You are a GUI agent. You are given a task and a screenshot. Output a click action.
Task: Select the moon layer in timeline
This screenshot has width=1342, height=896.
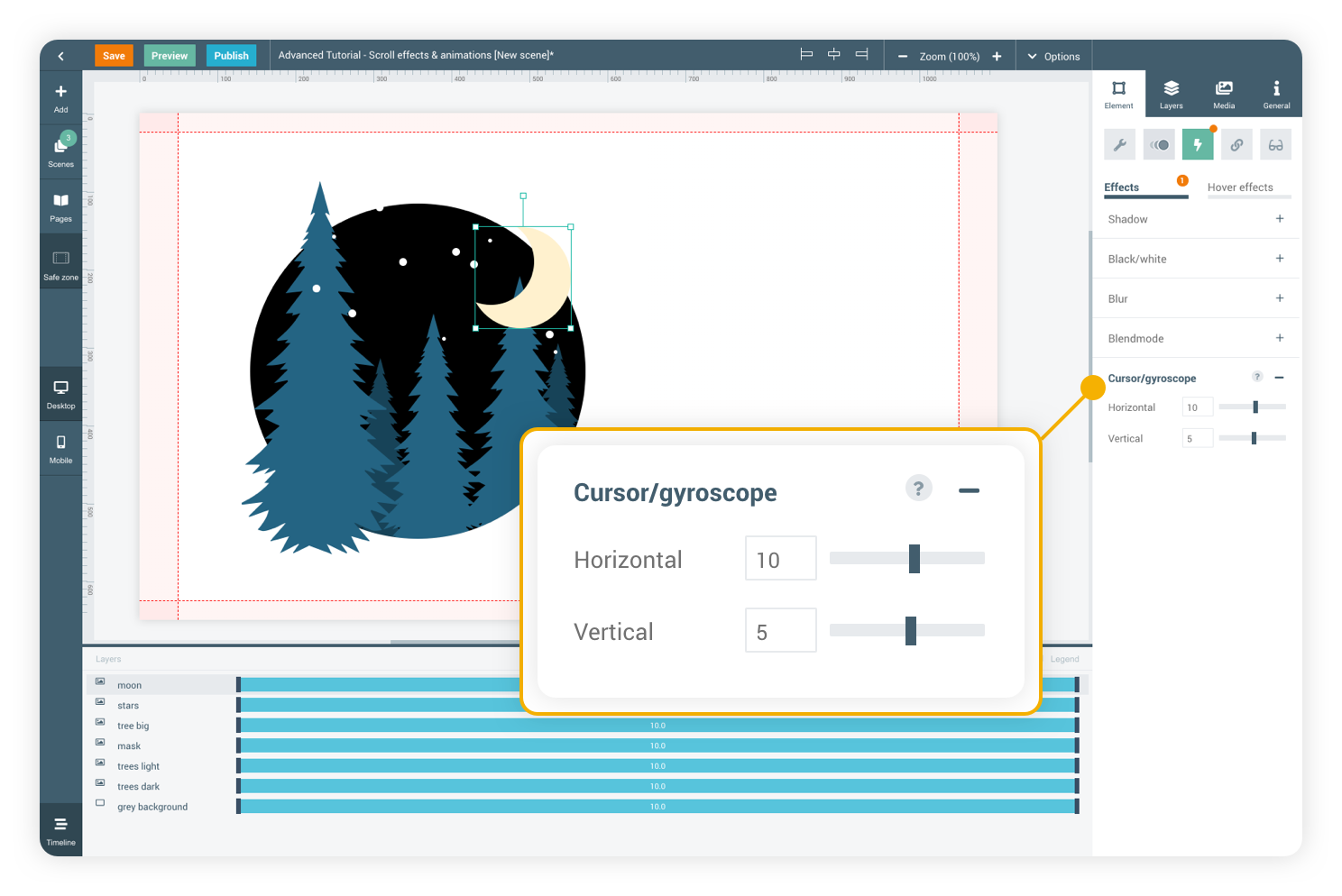pyautogui.click(x=130, y=685)
